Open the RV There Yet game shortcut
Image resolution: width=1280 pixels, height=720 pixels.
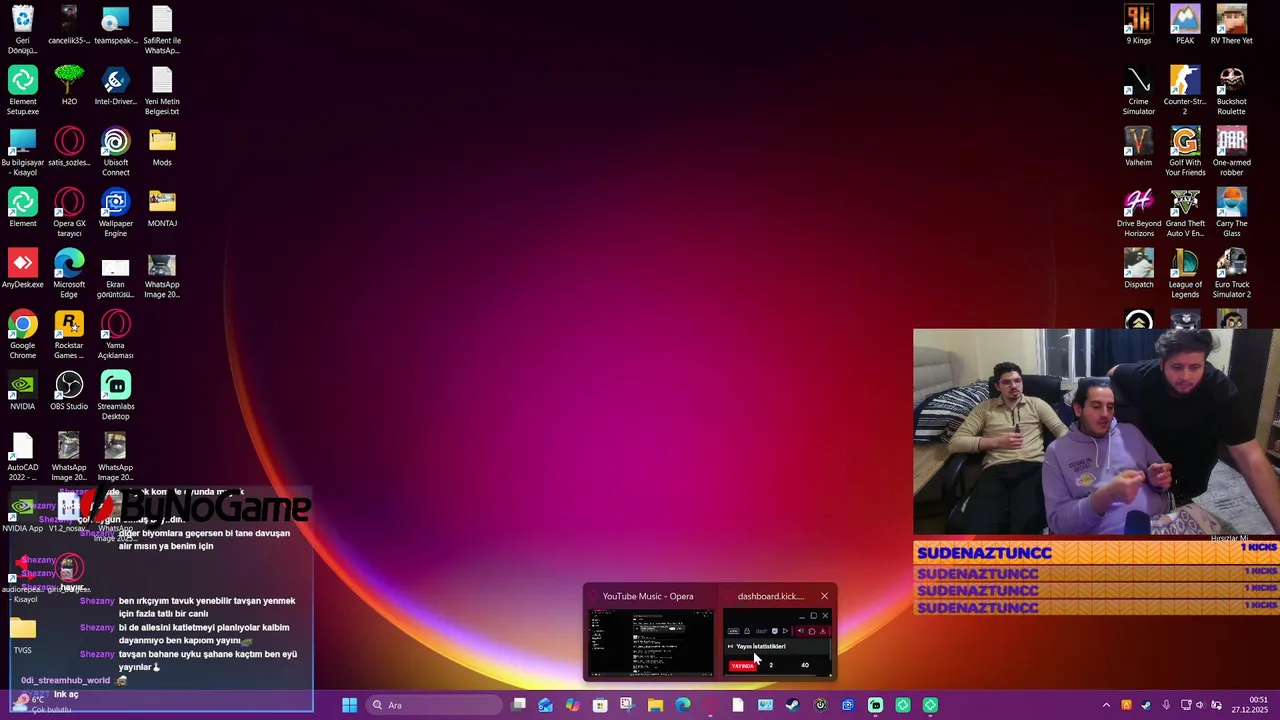pyautogui.click(x=1232, y=24)
